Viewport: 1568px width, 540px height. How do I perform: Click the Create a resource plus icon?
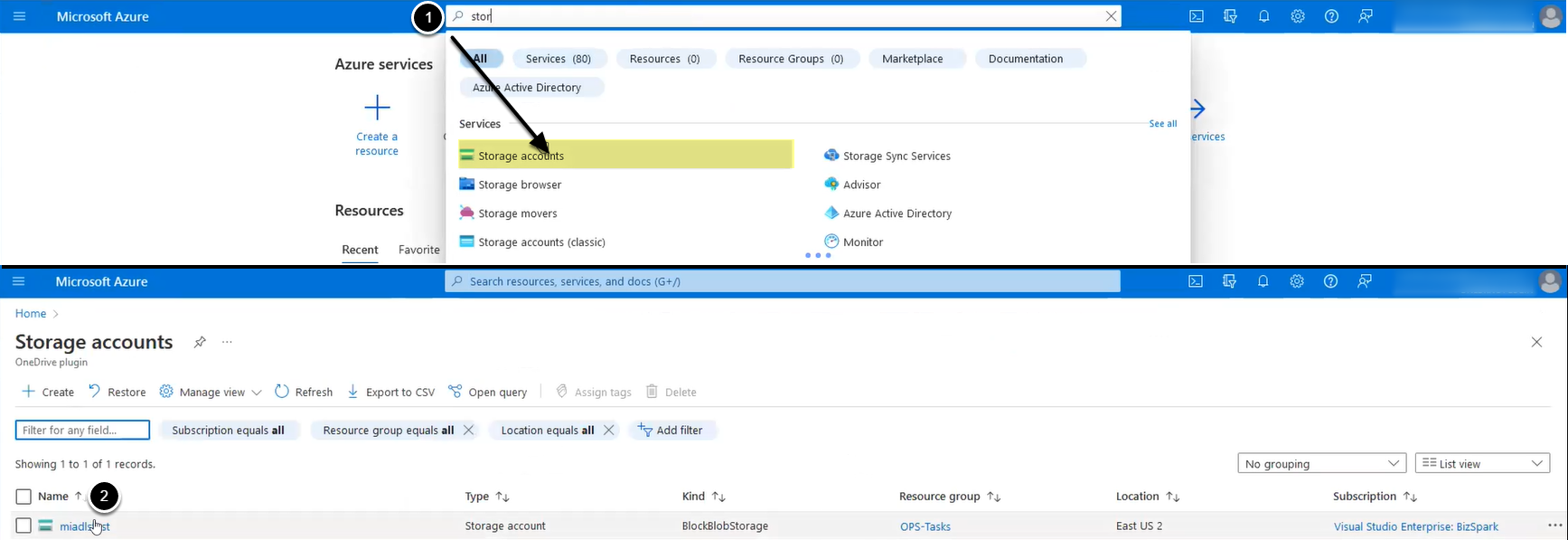[x=377, y=109]
